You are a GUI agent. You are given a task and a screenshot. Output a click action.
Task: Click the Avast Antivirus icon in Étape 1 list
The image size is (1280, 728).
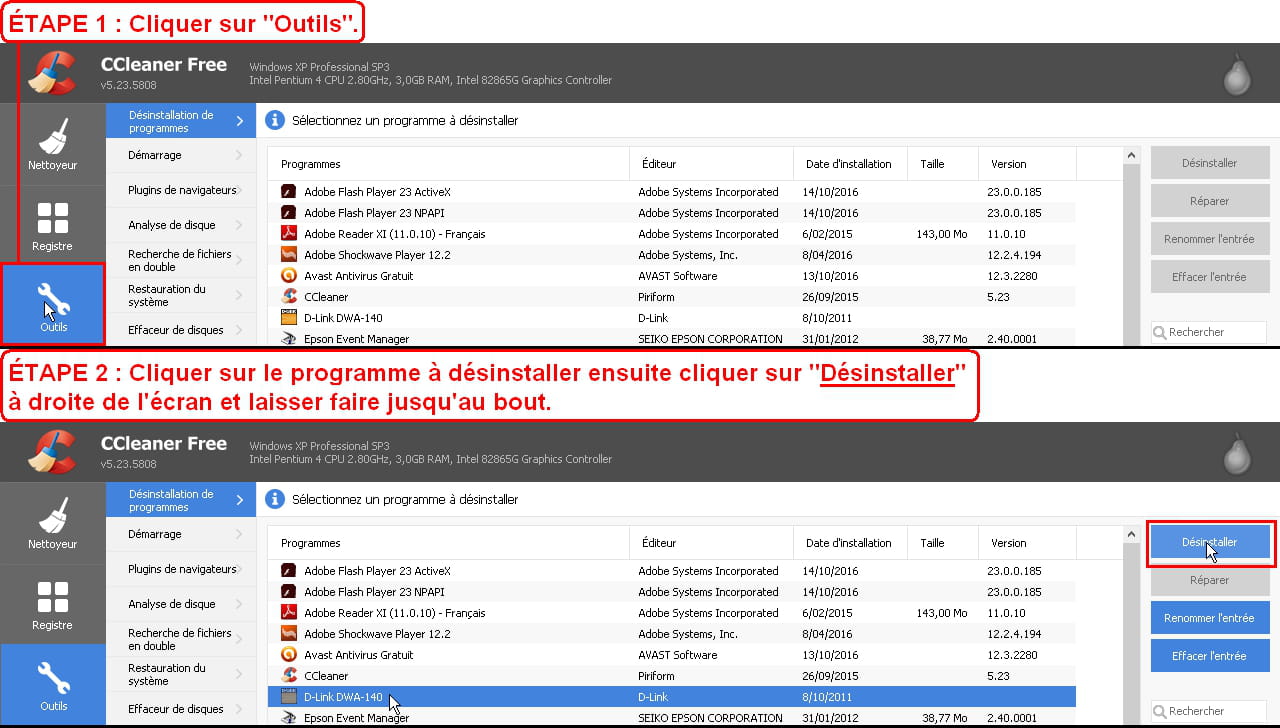click(x=289, y=276)
